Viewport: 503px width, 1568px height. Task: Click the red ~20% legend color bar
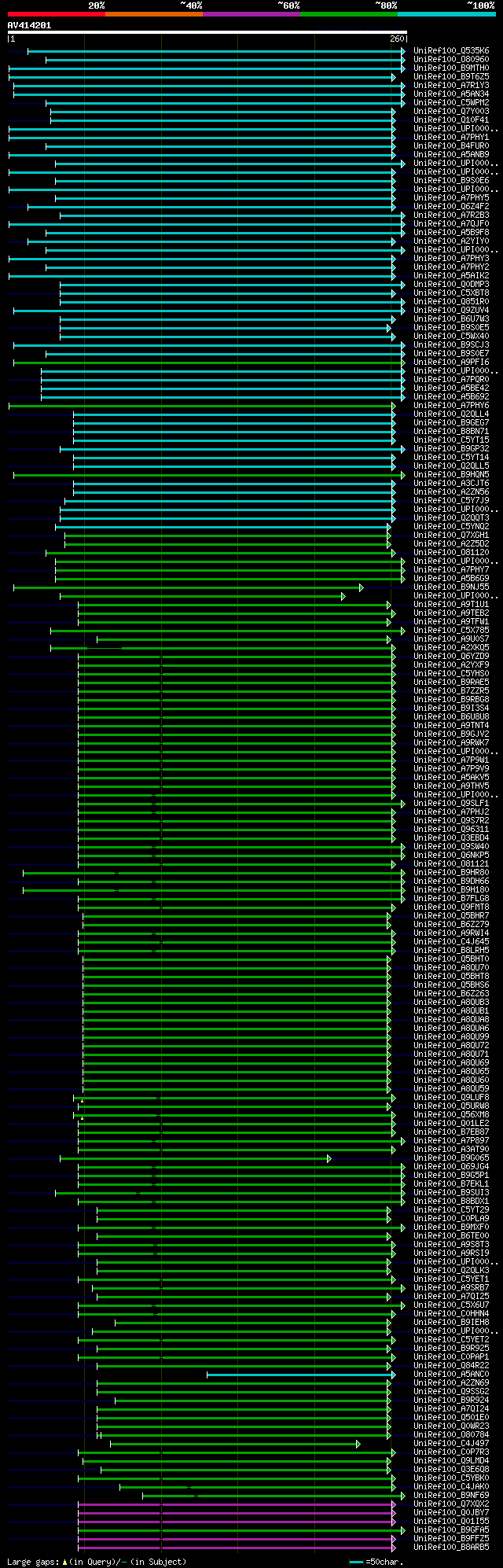(x=56, y=13)
